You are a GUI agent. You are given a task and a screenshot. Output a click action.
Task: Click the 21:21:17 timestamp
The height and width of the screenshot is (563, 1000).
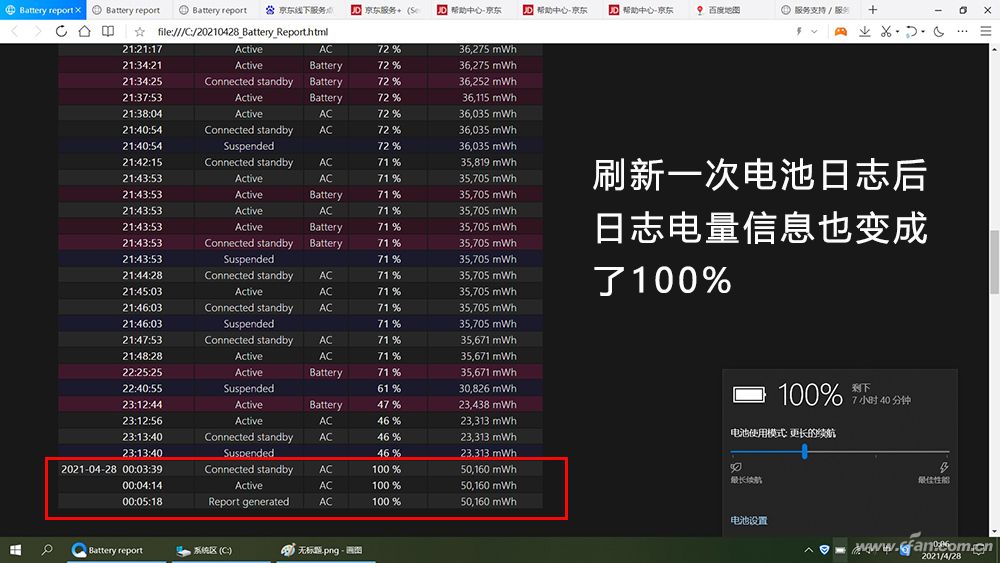click(142, 49)
